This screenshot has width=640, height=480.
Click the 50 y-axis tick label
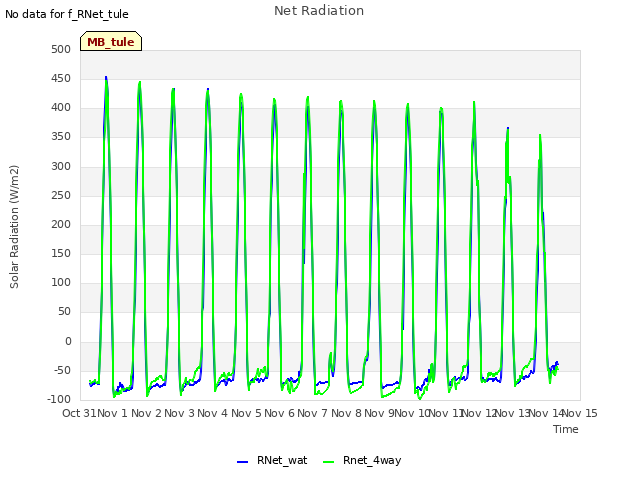pyautogui.click(x=64, y=312)
